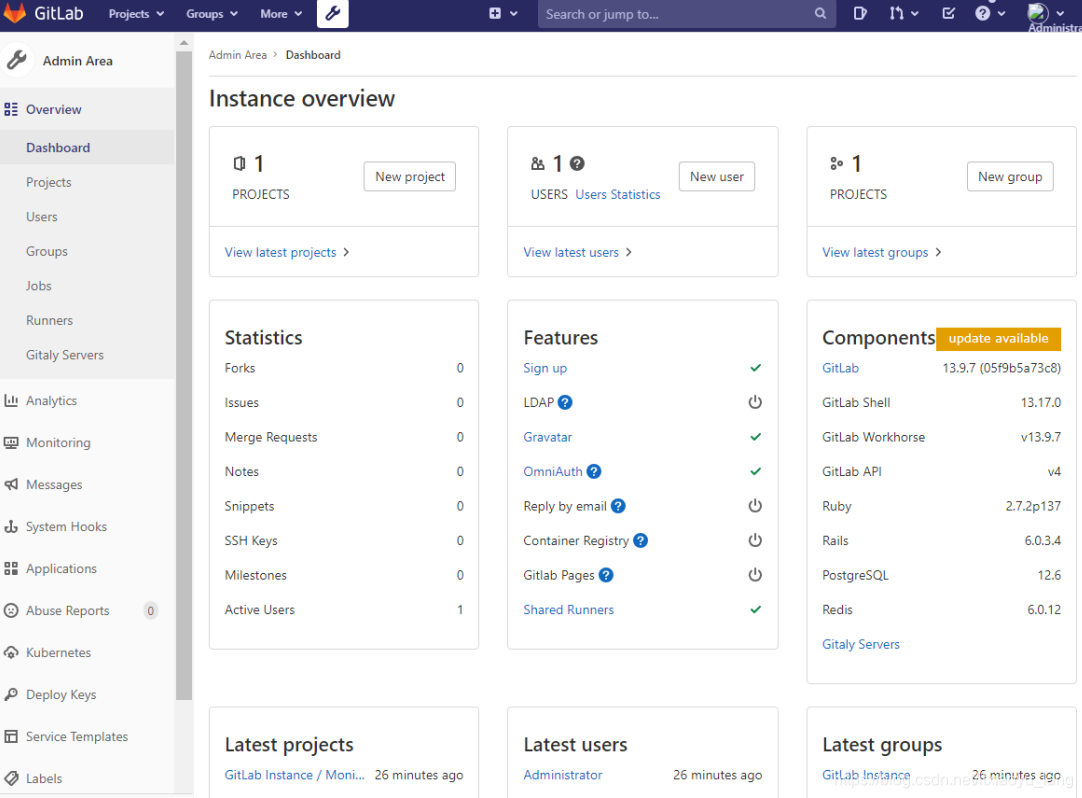Click the Reply by email help icon
The height and width of the screenshot is (798, 1082).
(x=618, y=506)
